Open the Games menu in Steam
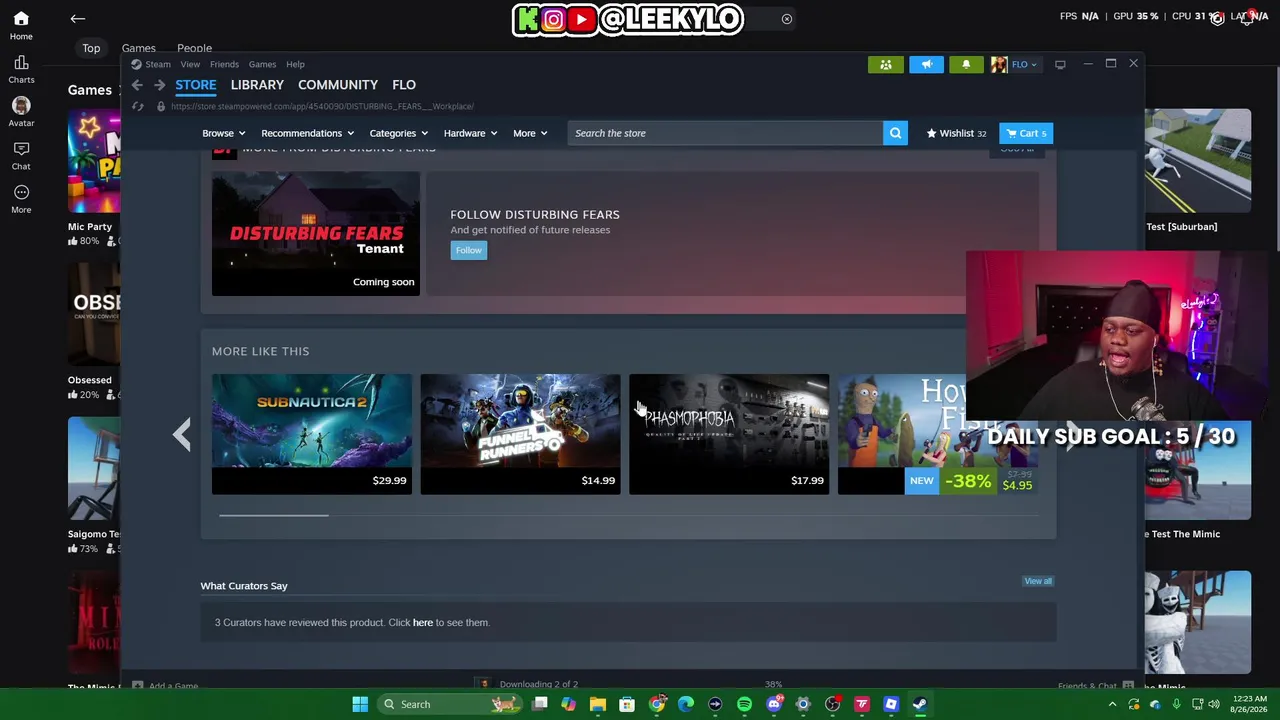 click(262, 65)
